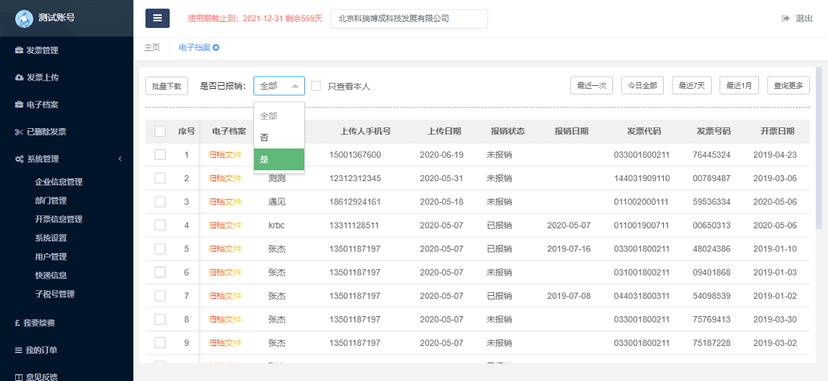This screenshot has width=828, height=381.
Task: Close the 电子档案 tab with its x icon
Action: pos(216,47)
